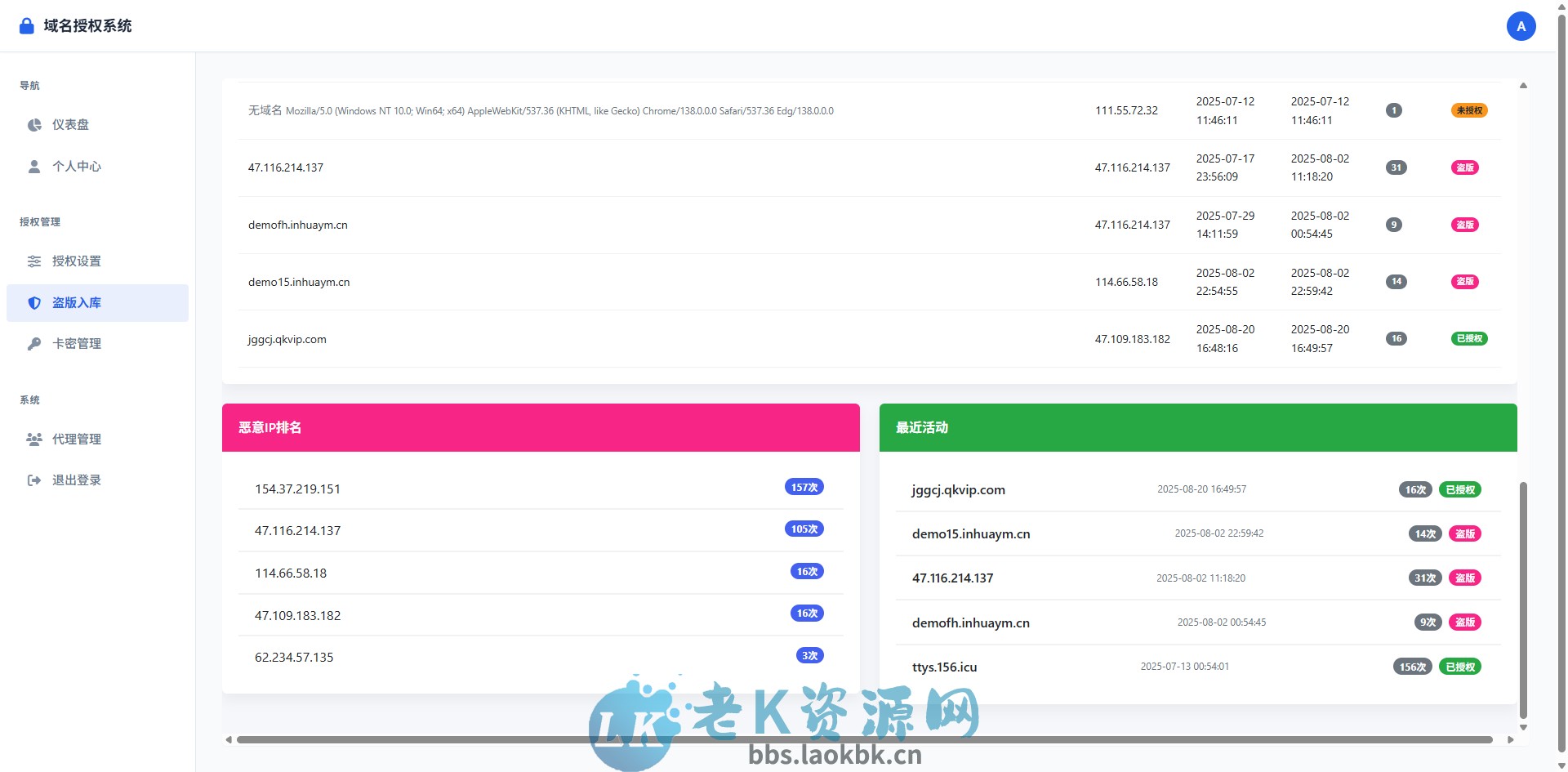Open the avatar A profile menu
The image size is (1568, 772).
point(1521,25)
